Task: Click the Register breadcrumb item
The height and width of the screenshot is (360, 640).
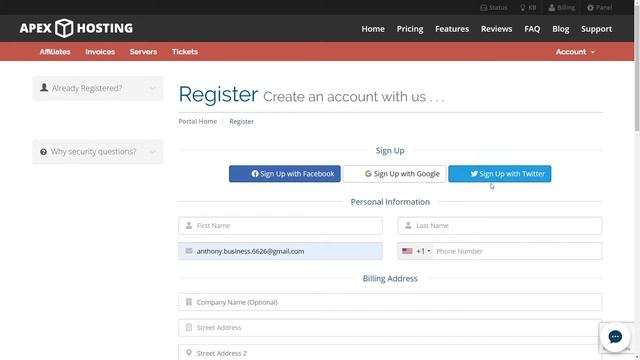Action: (x=241, y=121)
